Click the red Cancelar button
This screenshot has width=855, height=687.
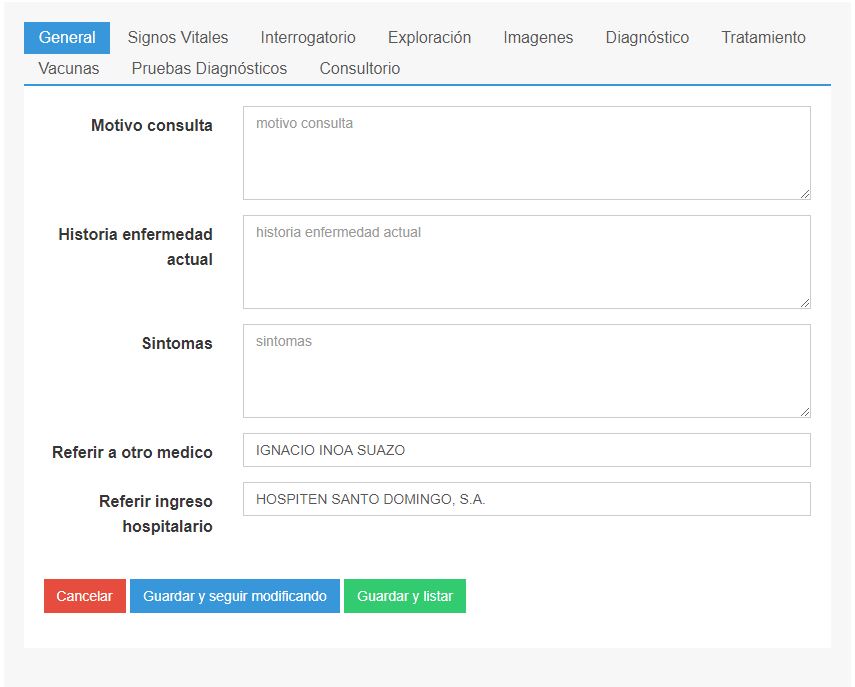[x=85, y=596]
